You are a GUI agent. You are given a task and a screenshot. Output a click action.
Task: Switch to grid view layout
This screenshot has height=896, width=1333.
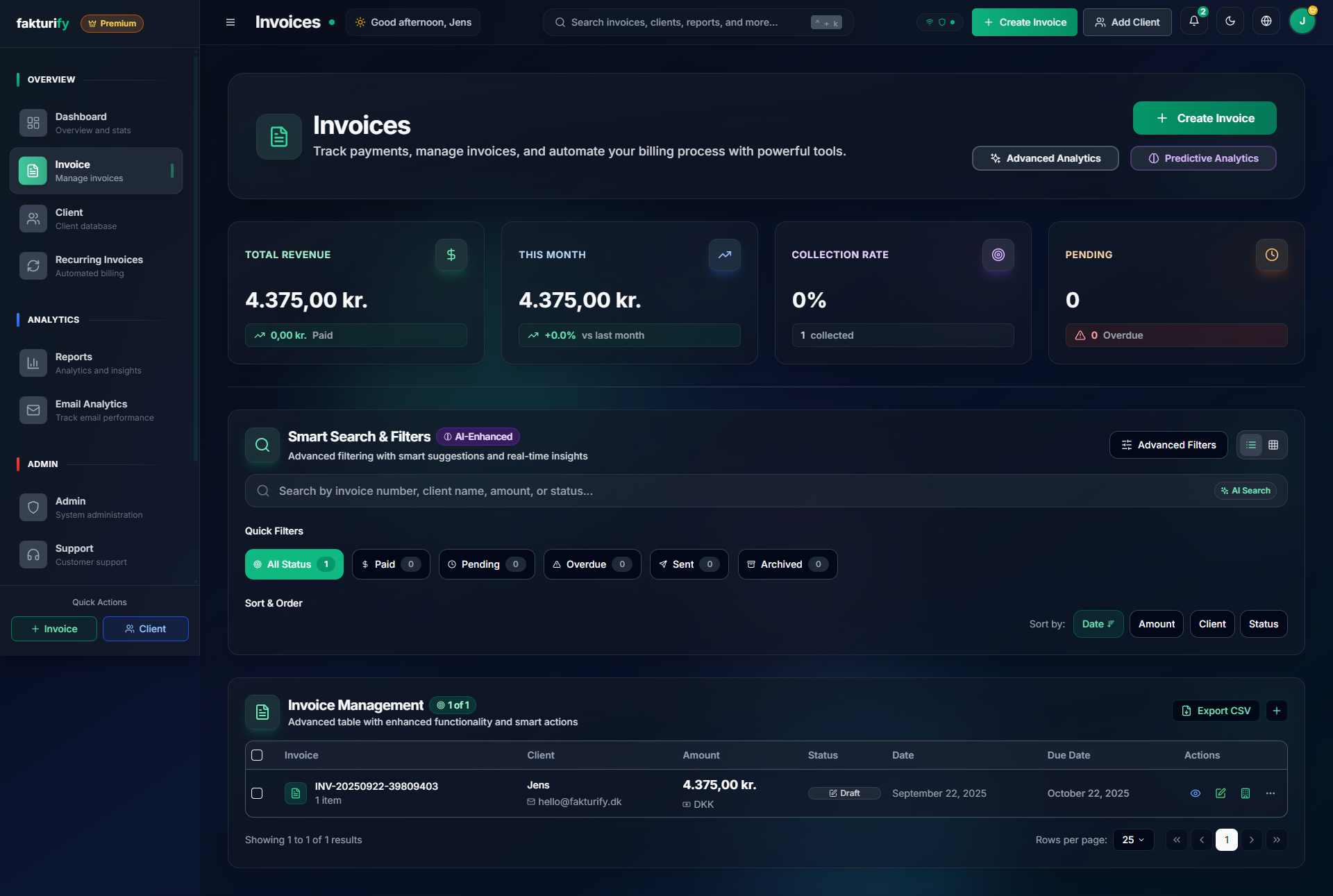pyautogui.click(x=1273, y=445)
